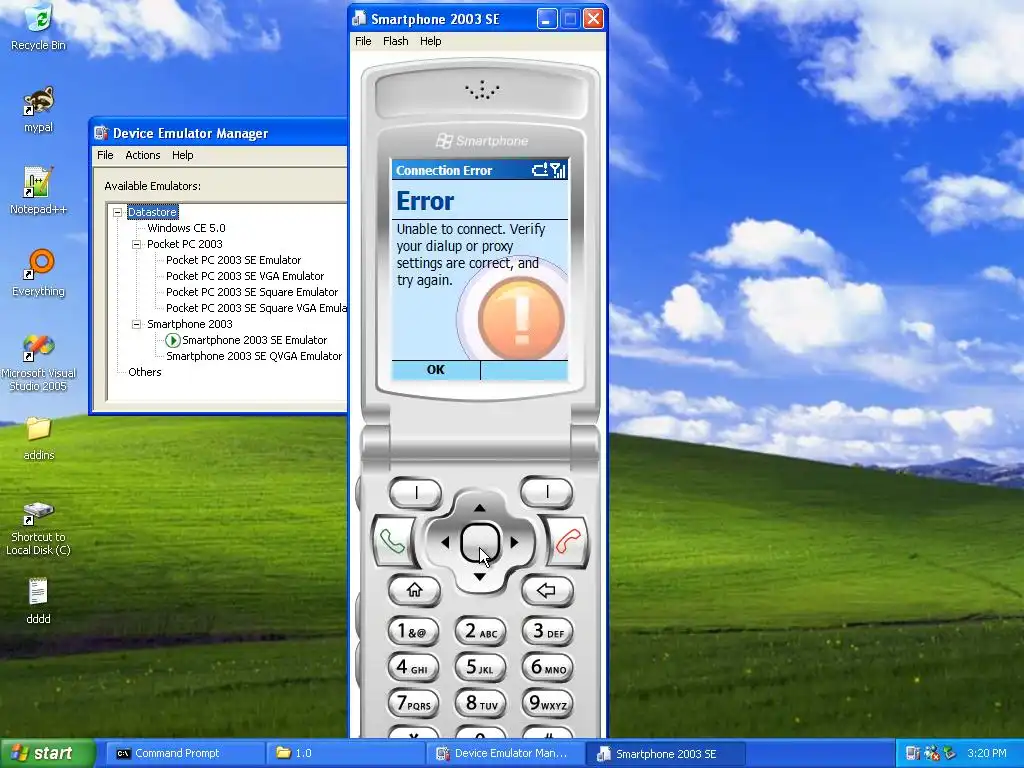Image resolution: width=1024 pixels, height=768 pixels.
Task: Open the Actions menu in Device Emulator Manager
Action: point(143,155)
